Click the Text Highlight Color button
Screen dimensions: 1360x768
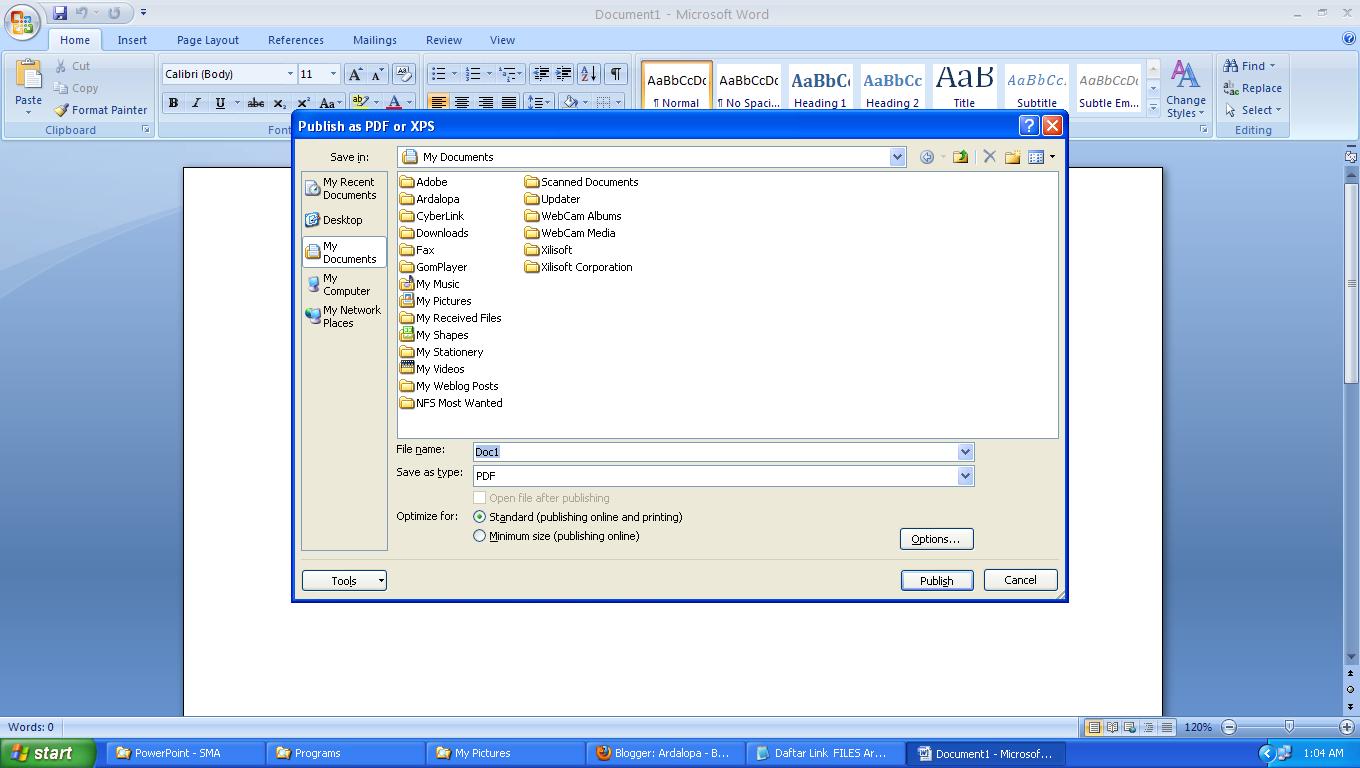click(x=360, y=103)
